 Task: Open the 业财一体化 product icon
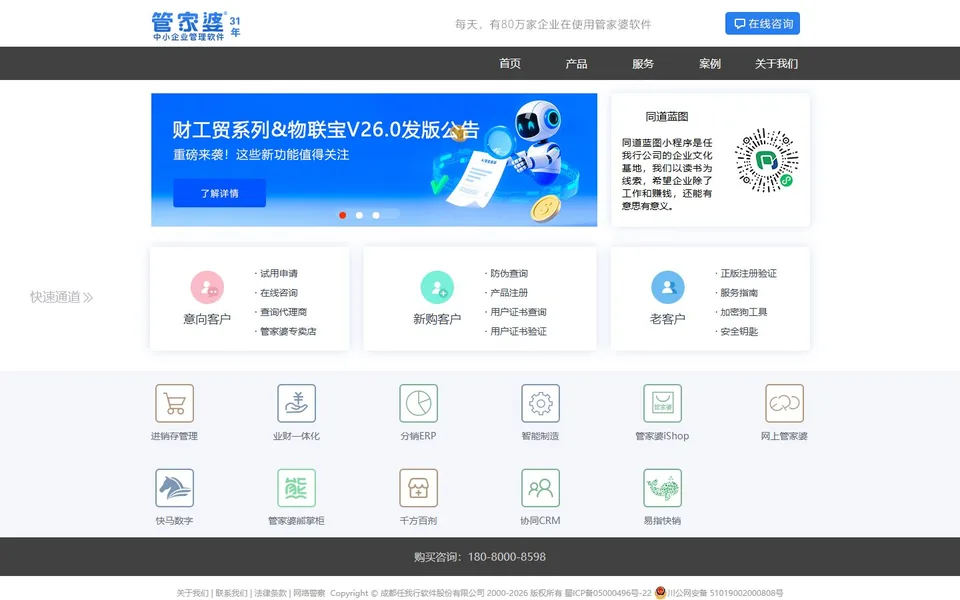click(296, 403)
